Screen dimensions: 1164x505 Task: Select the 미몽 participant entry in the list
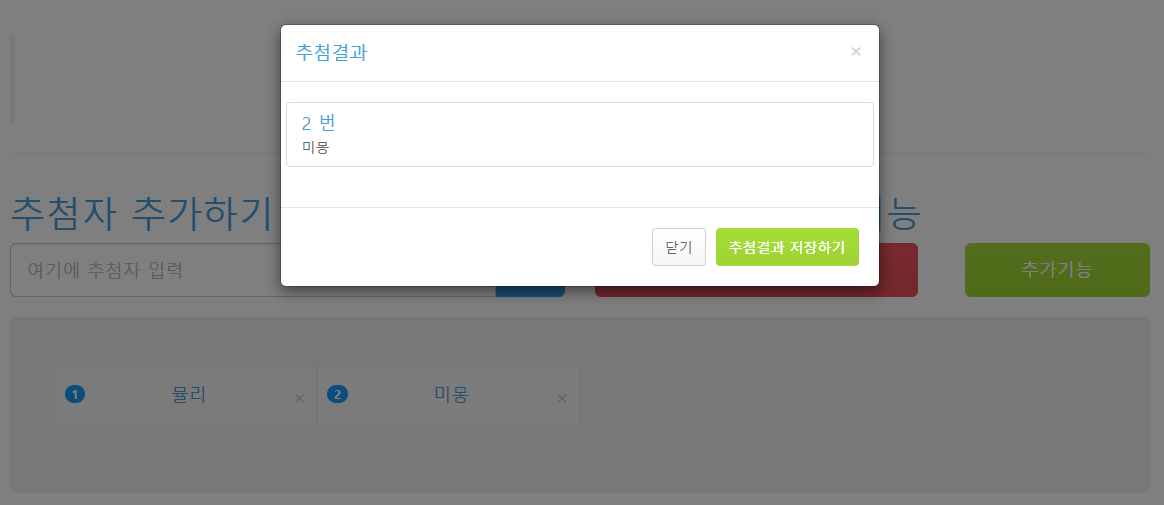tap(448, 395)
